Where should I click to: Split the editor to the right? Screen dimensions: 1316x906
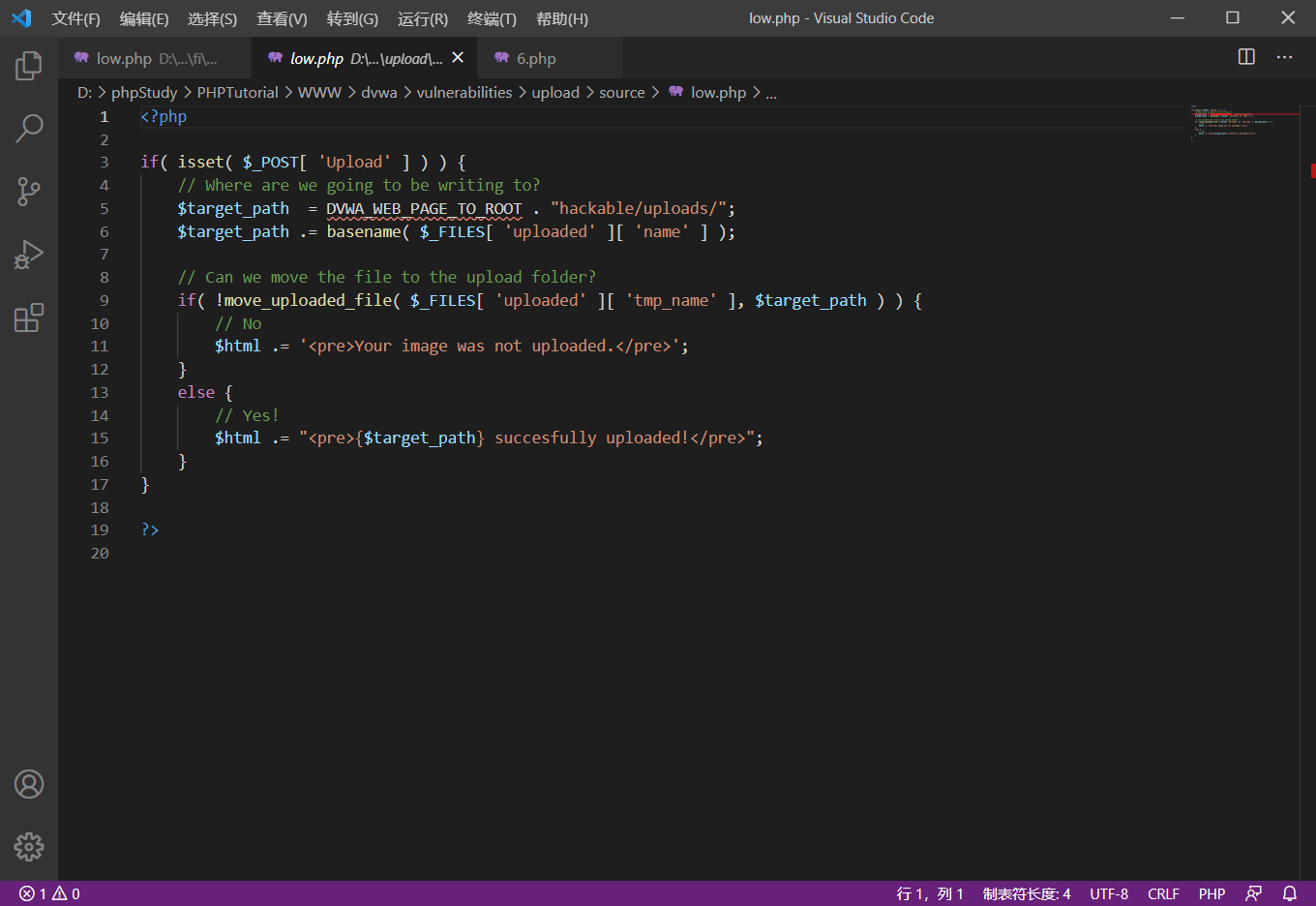pyautogui.click(x=1246, y=57)
